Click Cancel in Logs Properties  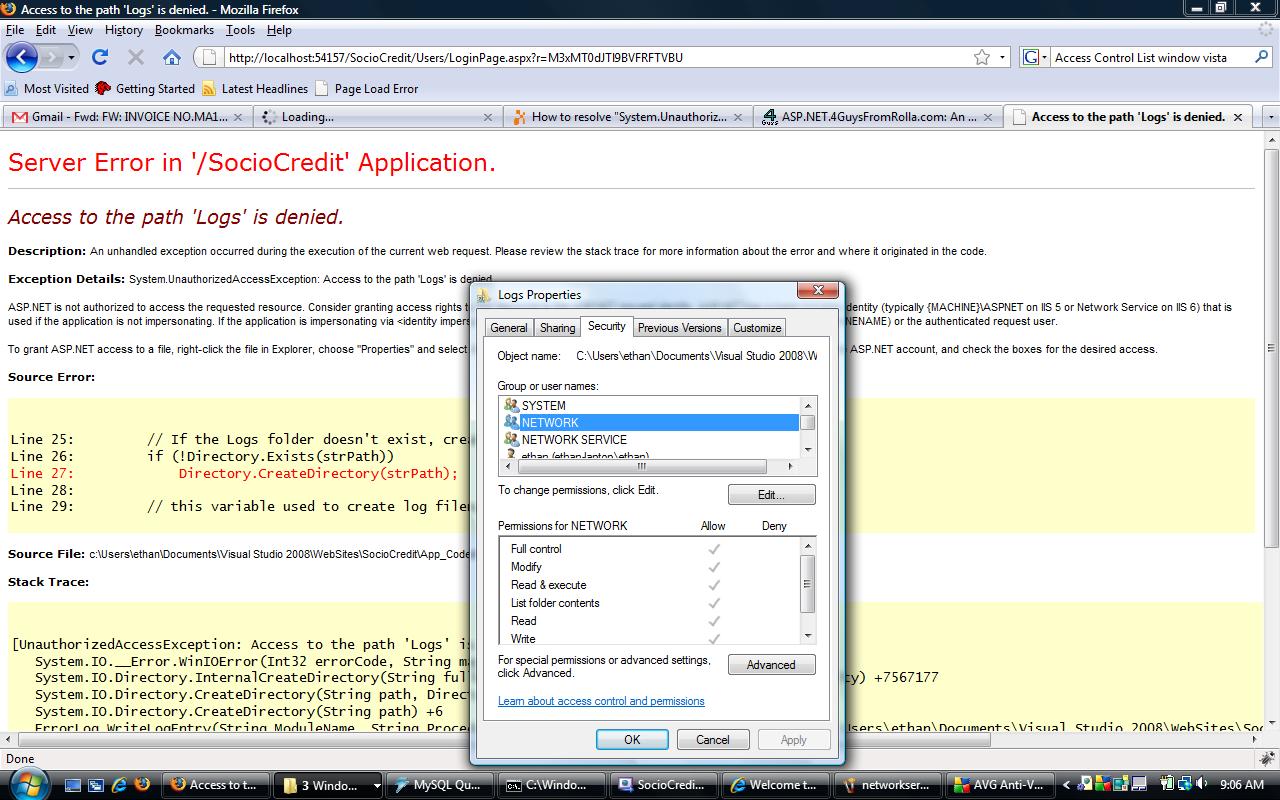[x=713, y=740]
